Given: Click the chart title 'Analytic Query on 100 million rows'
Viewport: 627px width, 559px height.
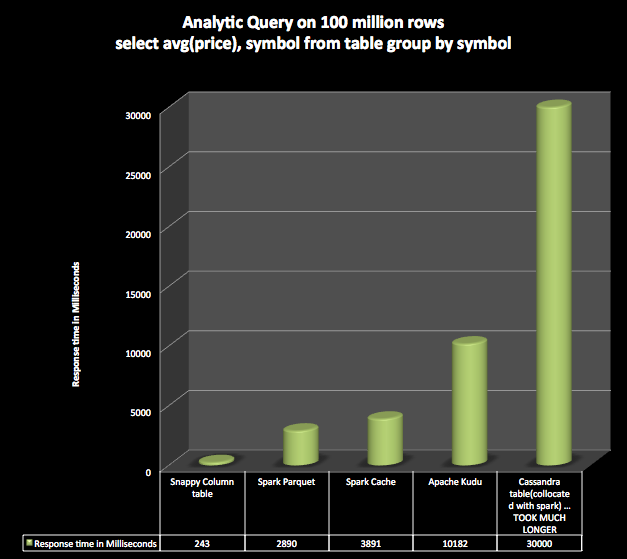Looking at the screenshot, I should tap(313, 23).
